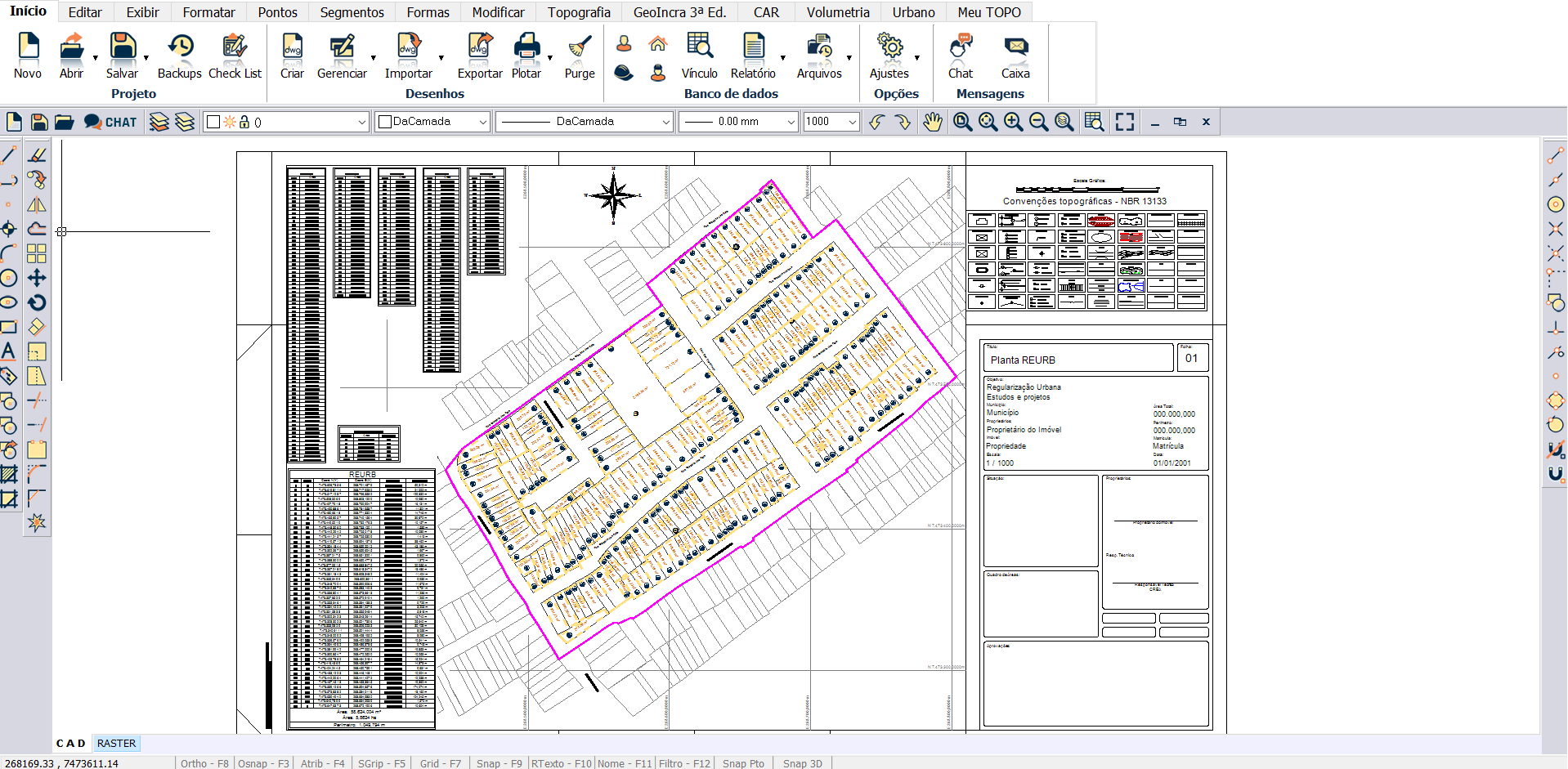Select the Pan hand tool
Screen dimensions: 1568x769
click(x=933, y=122)
